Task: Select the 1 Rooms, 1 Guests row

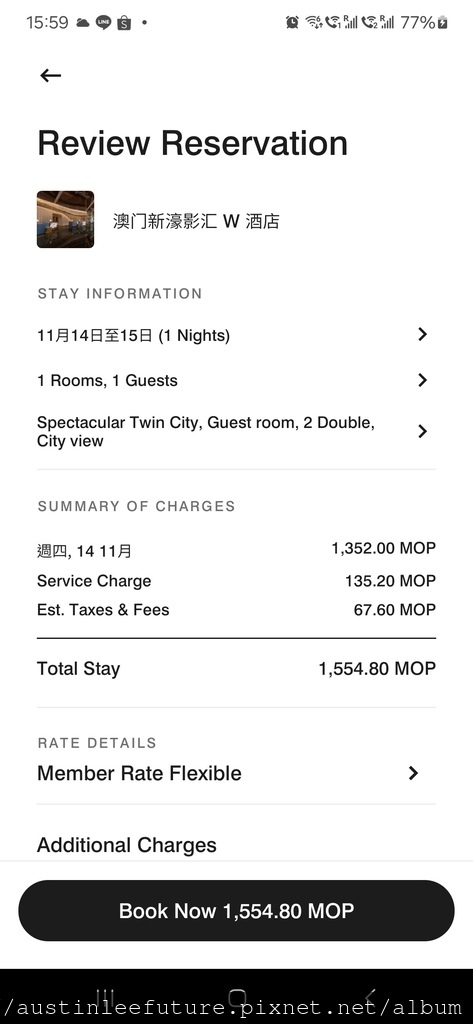Action: pyautogui.click(x=236, y=381)
